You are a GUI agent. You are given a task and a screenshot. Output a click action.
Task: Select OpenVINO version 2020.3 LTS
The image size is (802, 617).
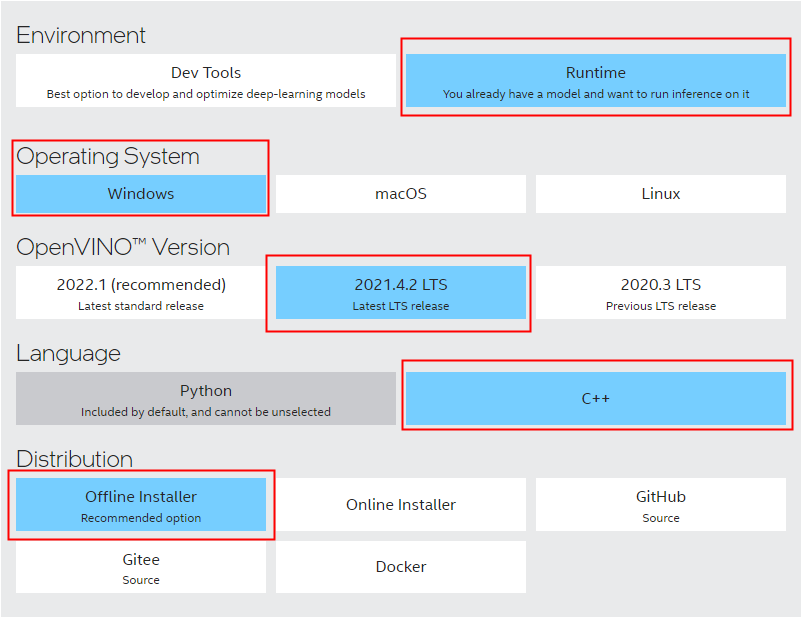[x=661, y=293]
